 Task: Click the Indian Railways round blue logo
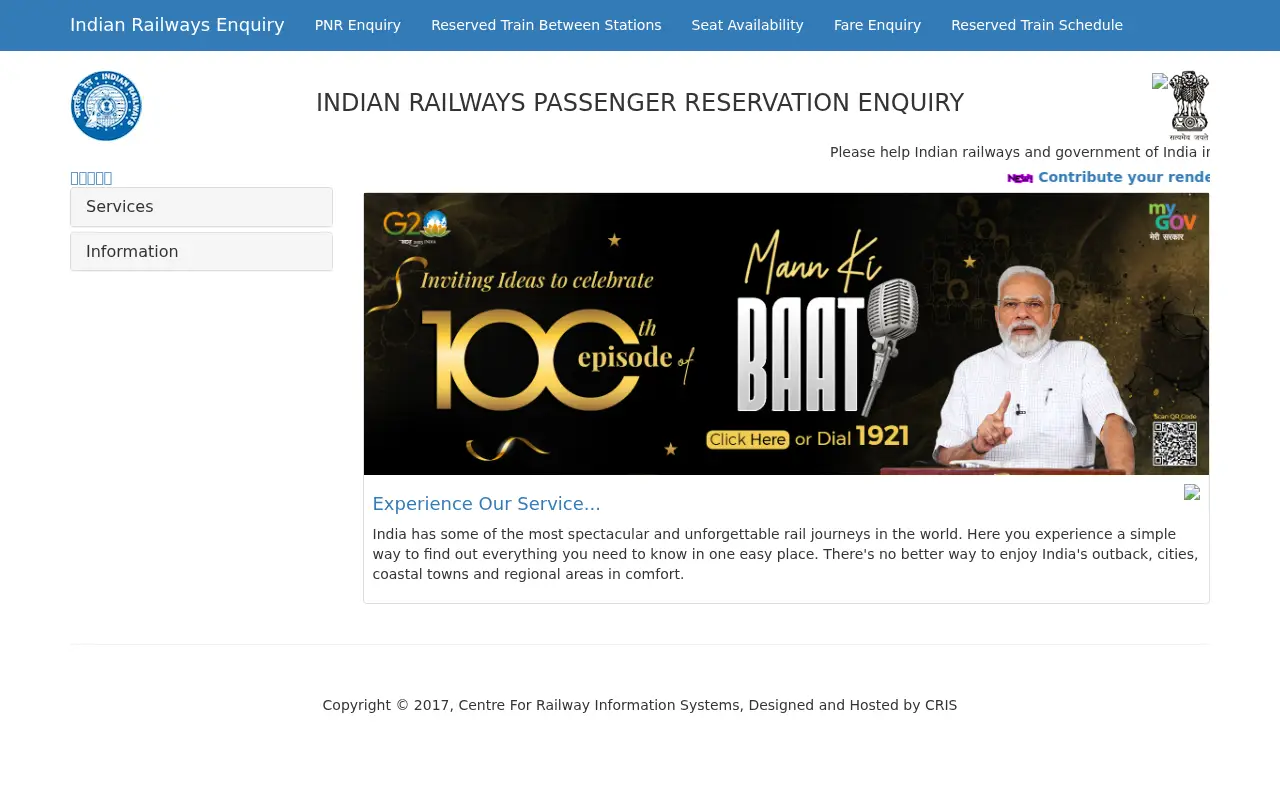[106, 106]
